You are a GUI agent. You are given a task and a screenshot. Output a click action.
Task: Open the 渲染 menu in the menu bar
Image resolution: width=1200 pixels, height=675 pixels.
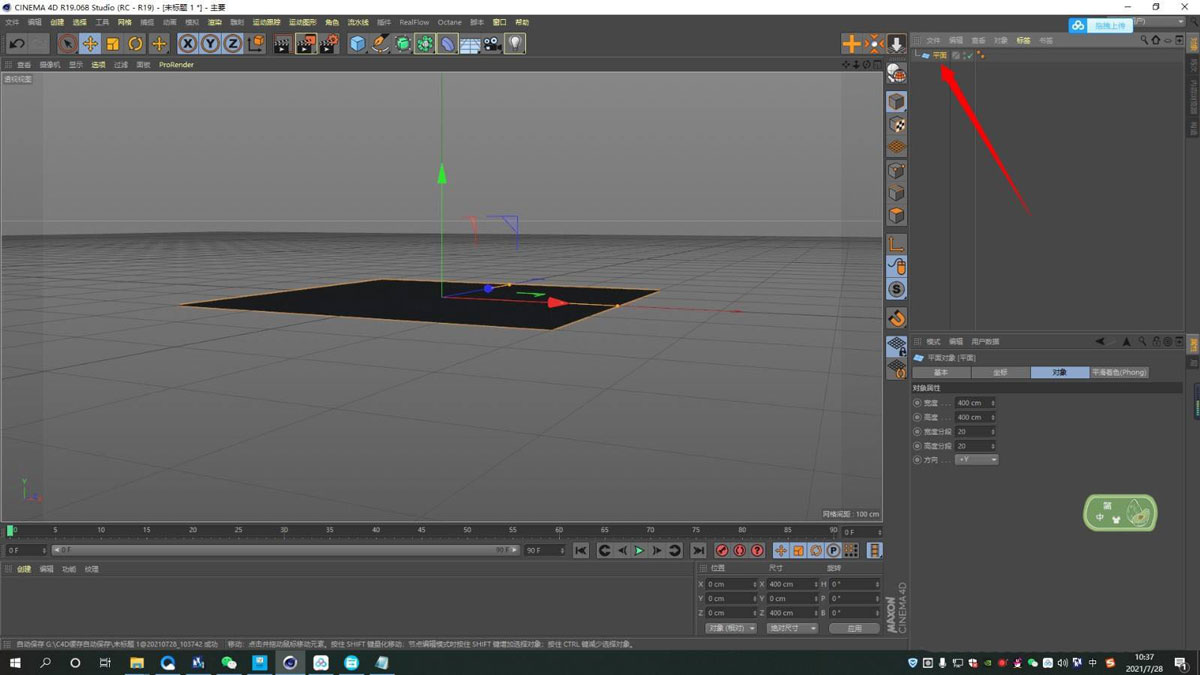pos(214,22)
